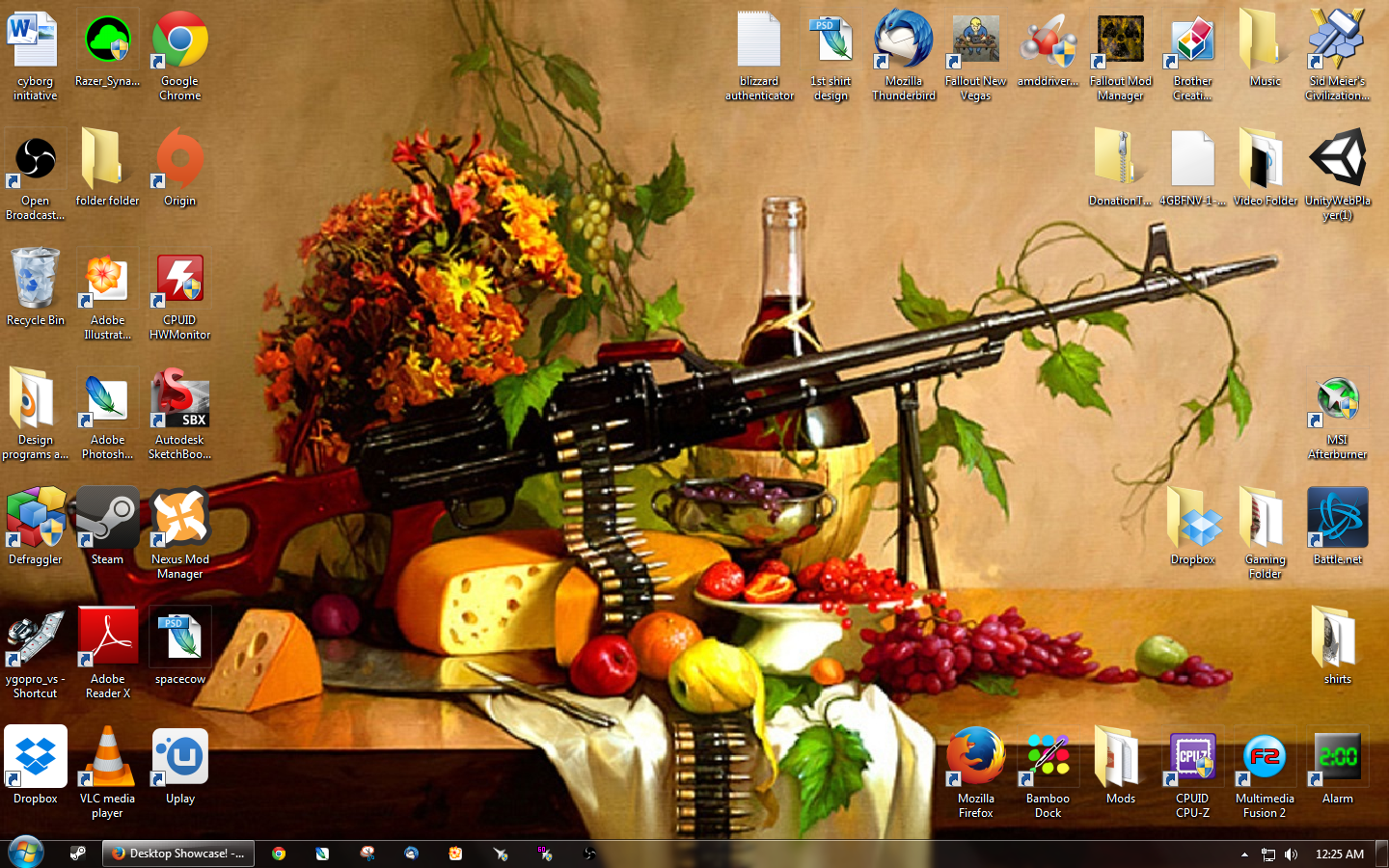Select the spacecow PSD file
The image size is (1389, 868).
tap(180, 647)
